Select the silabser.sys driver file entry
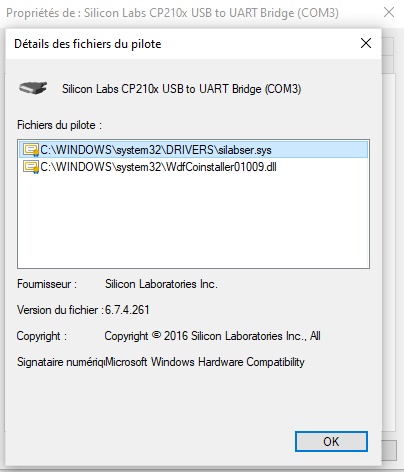 (194, 150)
